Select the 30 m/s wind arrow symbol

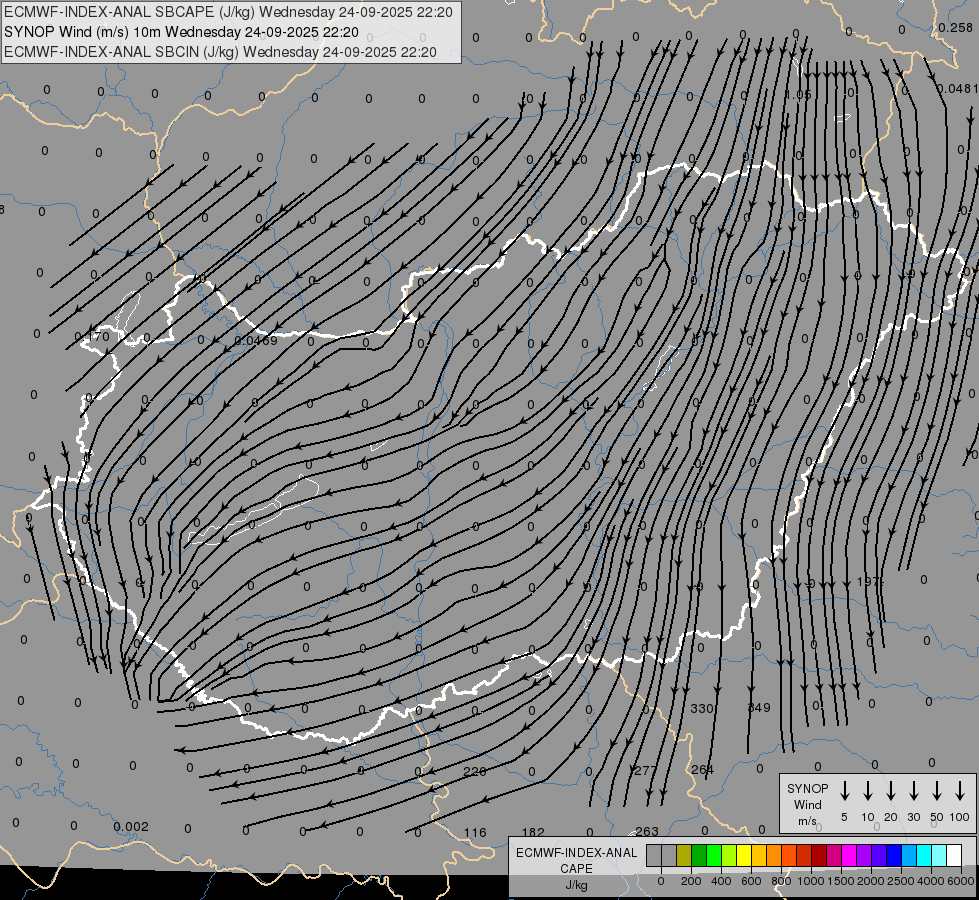pos(913,791)
